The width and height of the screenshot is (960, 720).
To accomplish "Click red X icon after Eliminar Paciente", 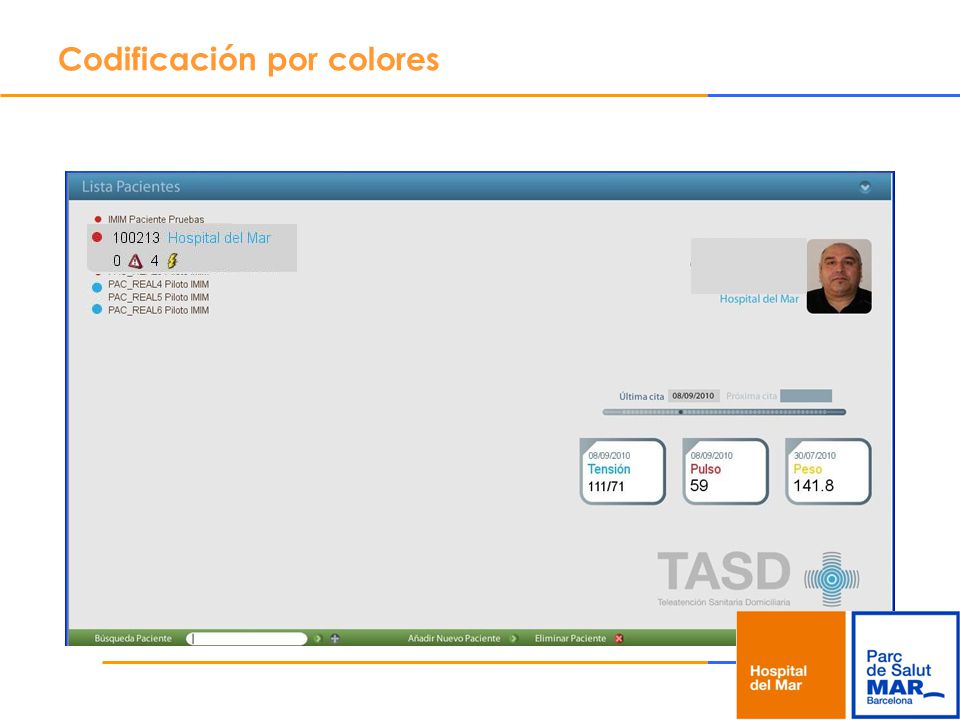I will pos(619,639).
